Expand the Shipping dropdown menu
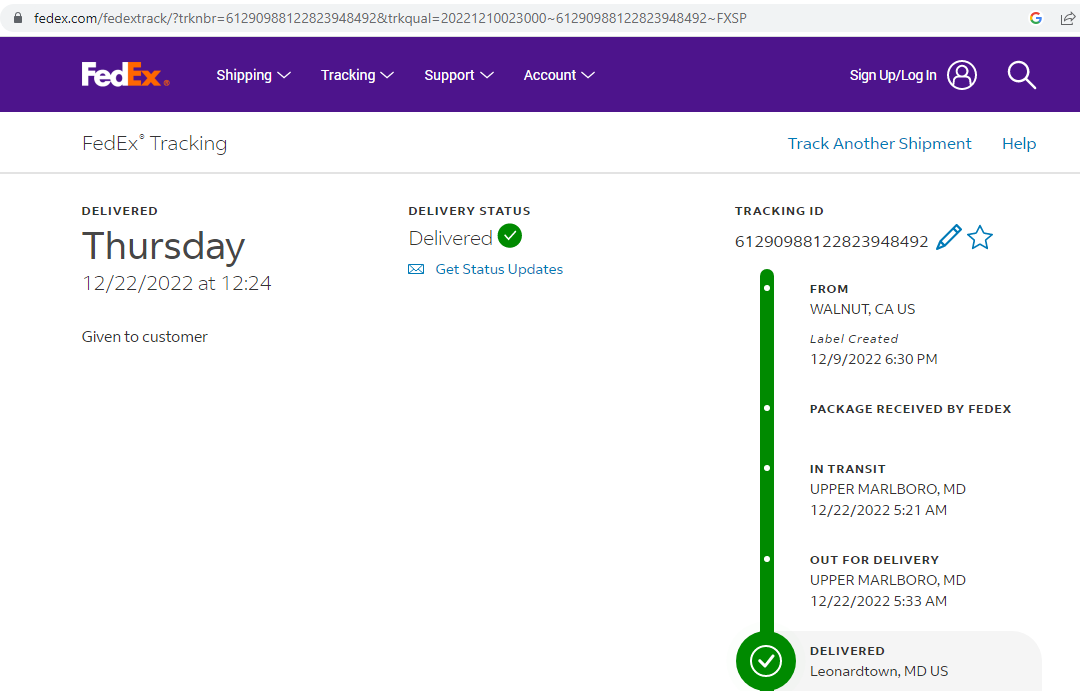Image resolution: width=1080 pixels, height=691 pixels. (253, 75)
